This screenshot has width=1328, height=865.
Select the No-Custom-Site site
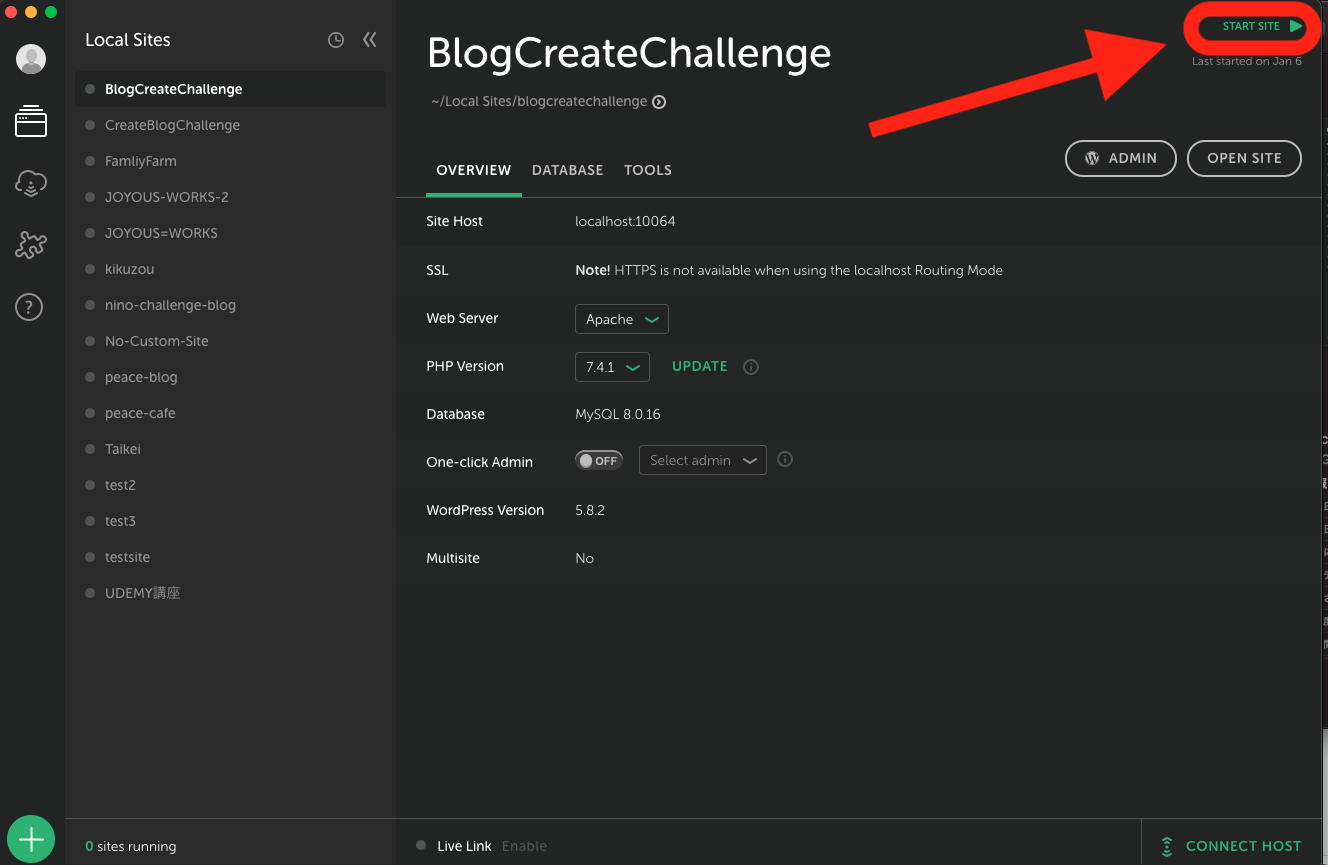[x=230, y=341]
